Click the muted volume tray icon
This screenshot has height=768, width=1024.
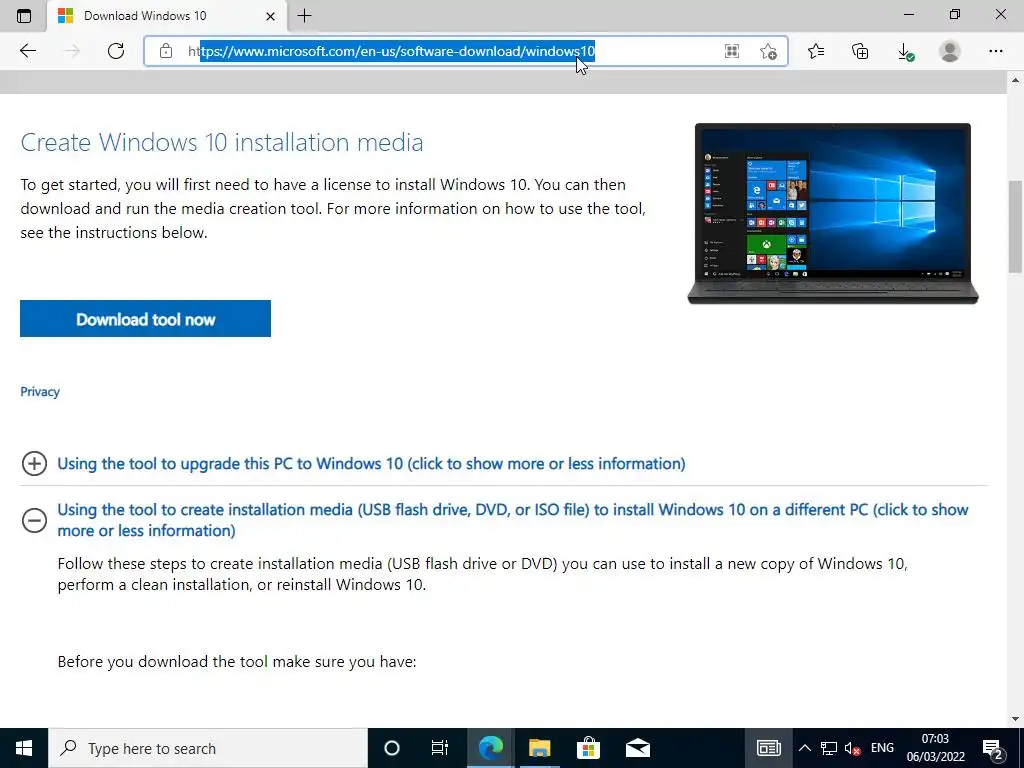click(853, 748)
